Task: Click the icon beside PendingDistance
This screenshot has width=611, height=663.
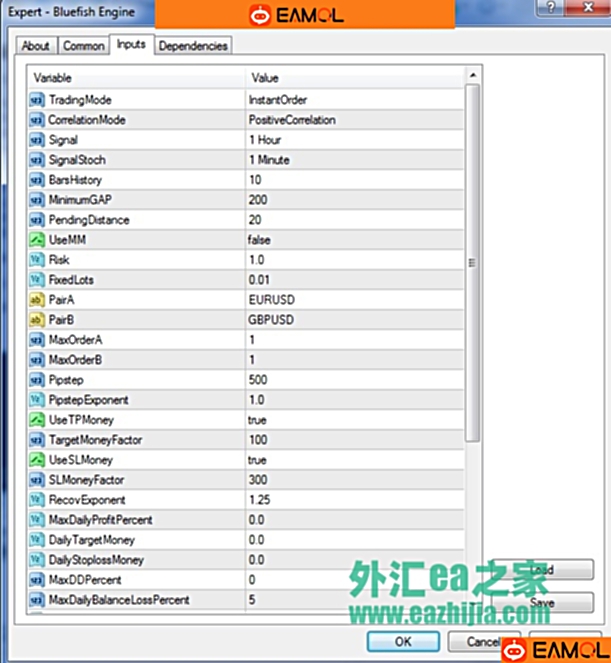Action: tap(37, 220)
